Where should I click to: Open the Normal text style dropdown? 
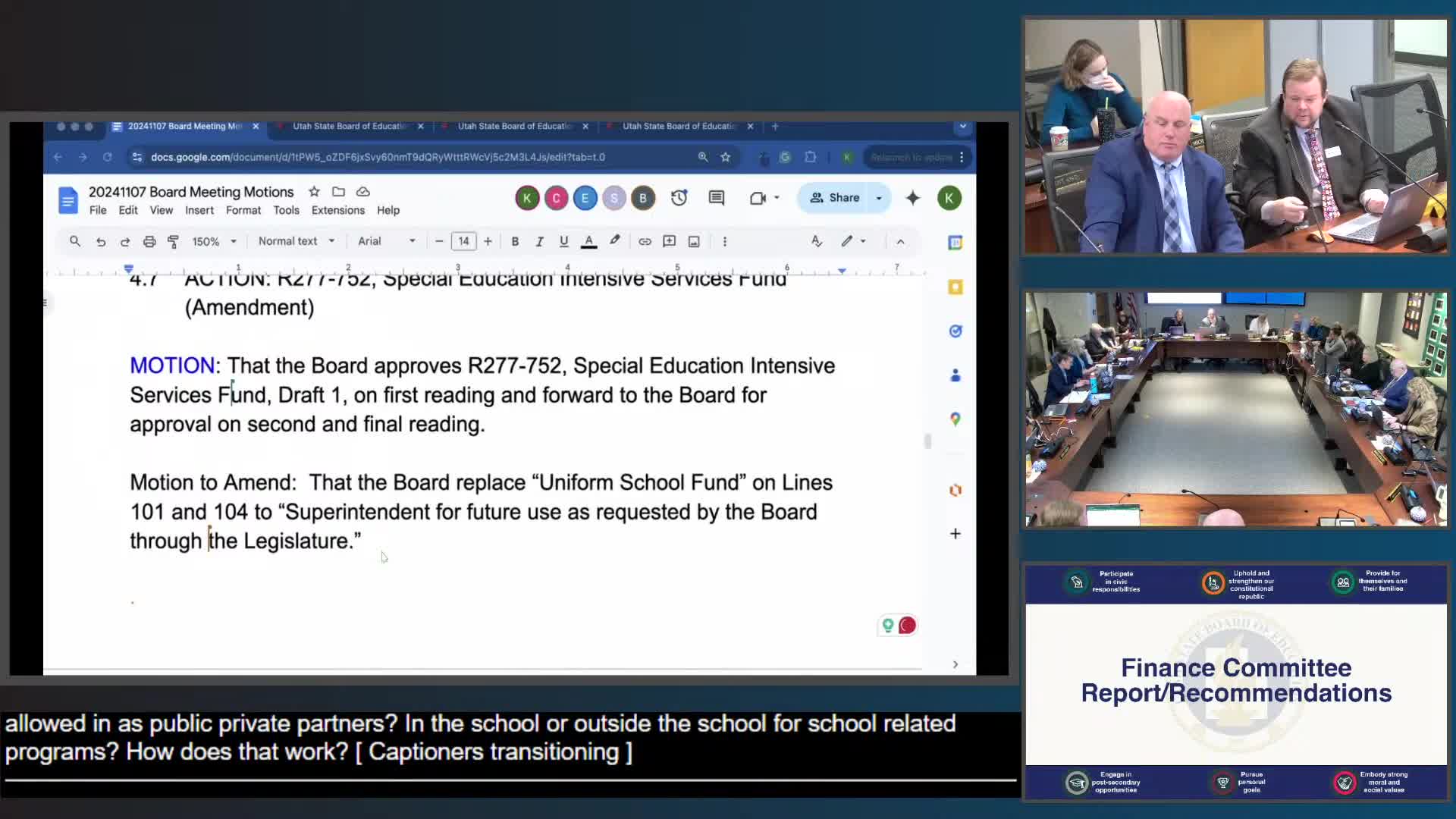pos(296,241)
